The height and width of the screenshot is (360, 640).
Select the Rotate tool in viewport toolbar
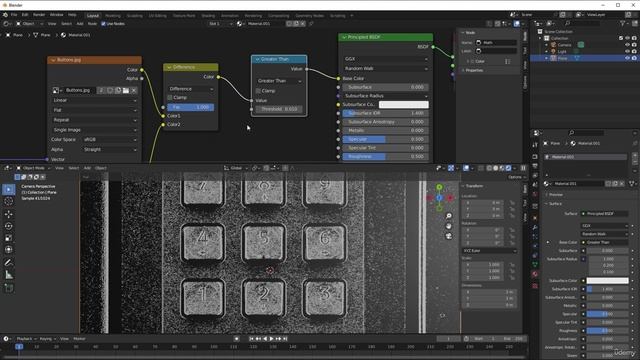9,226
